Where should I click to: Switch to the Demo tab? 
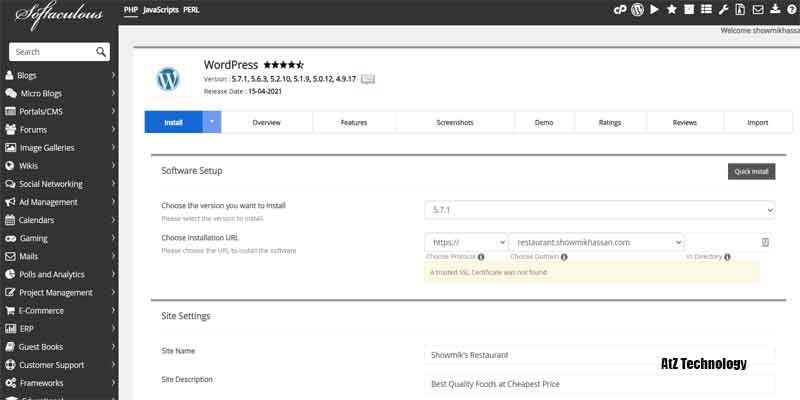tap(544, 122)
